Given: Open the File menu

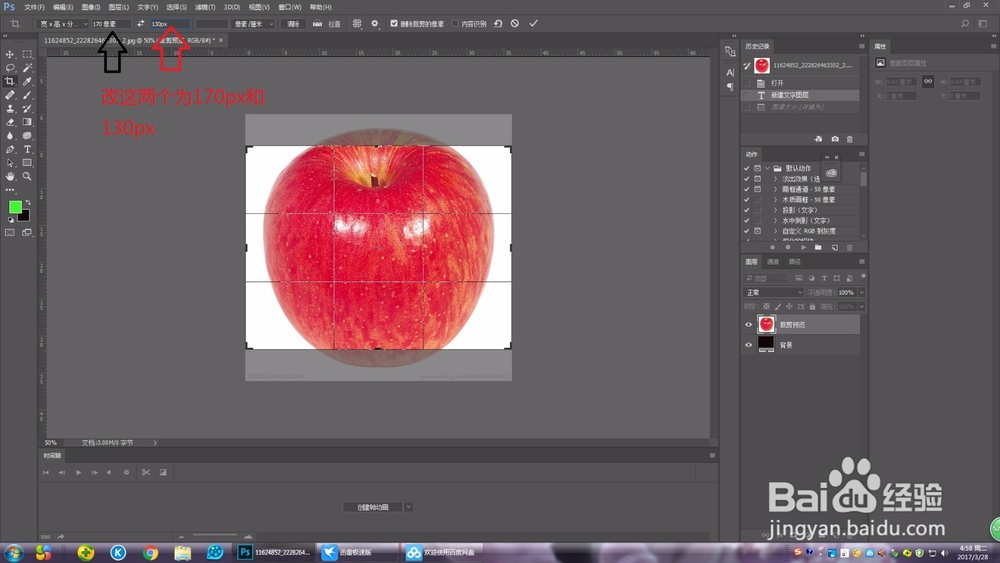Looking at the screenshot, I should tap(34, 7).
